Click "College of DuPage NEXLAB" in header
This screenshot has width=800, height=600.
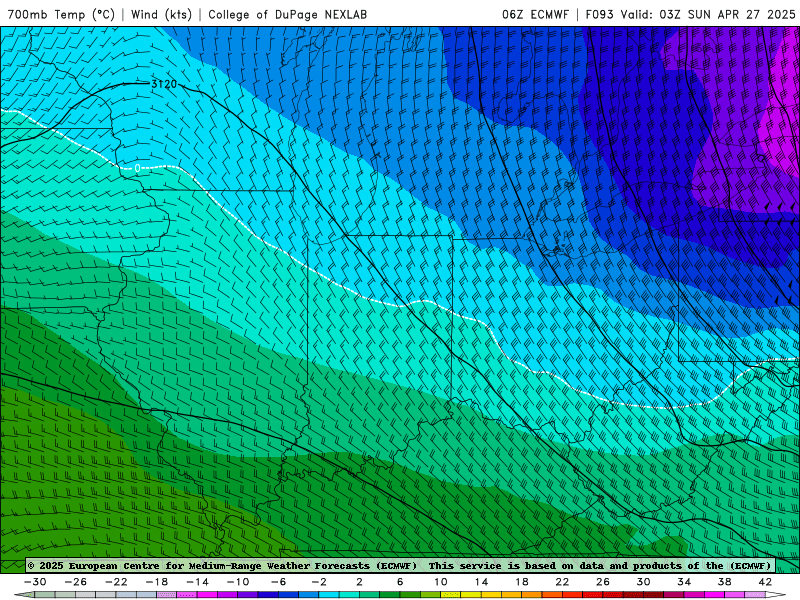(287, 15)
